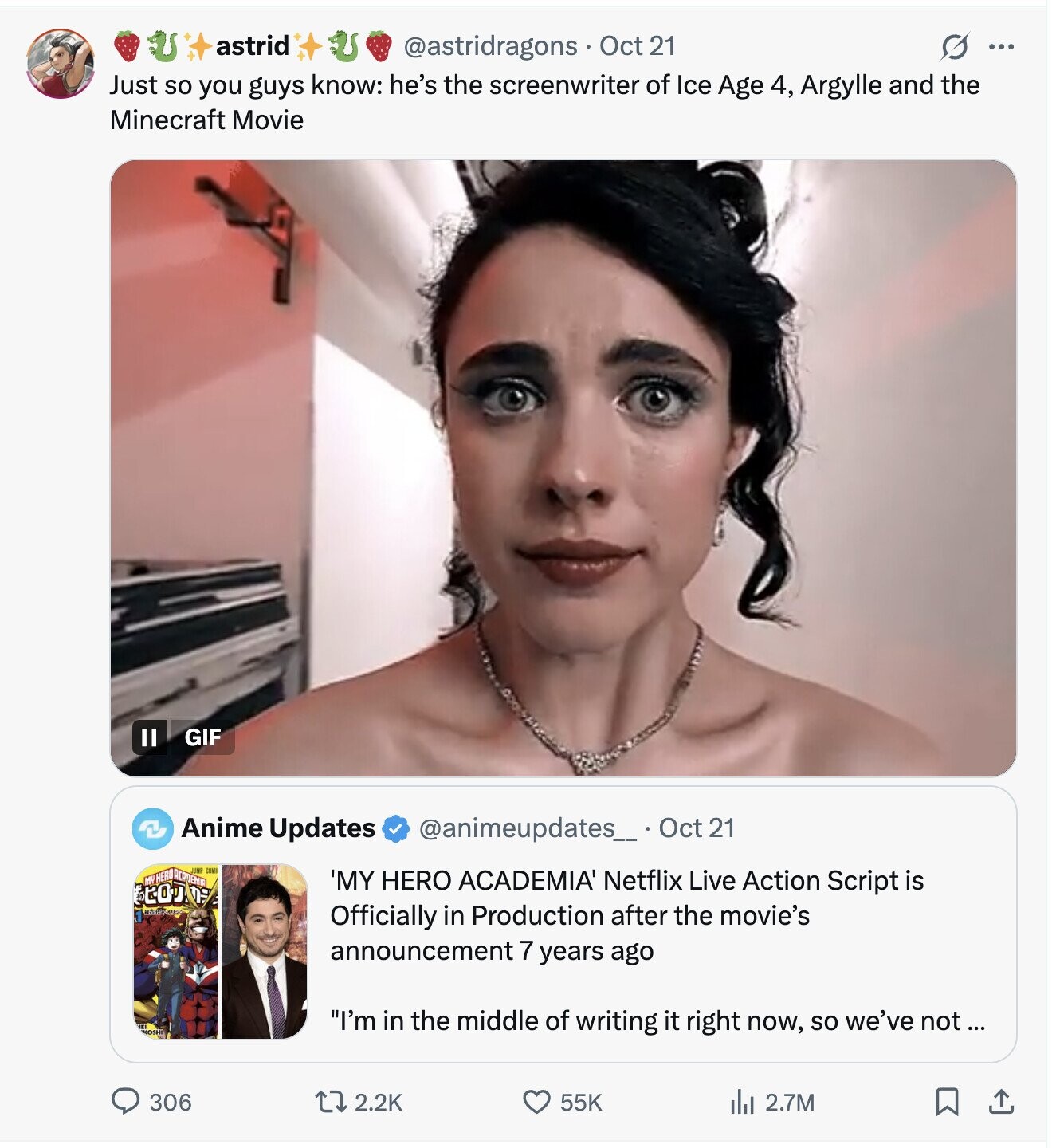Open astrid's profile picture
The width and height of the screenshot is (1052, 1148).
[x=60, y=64]
